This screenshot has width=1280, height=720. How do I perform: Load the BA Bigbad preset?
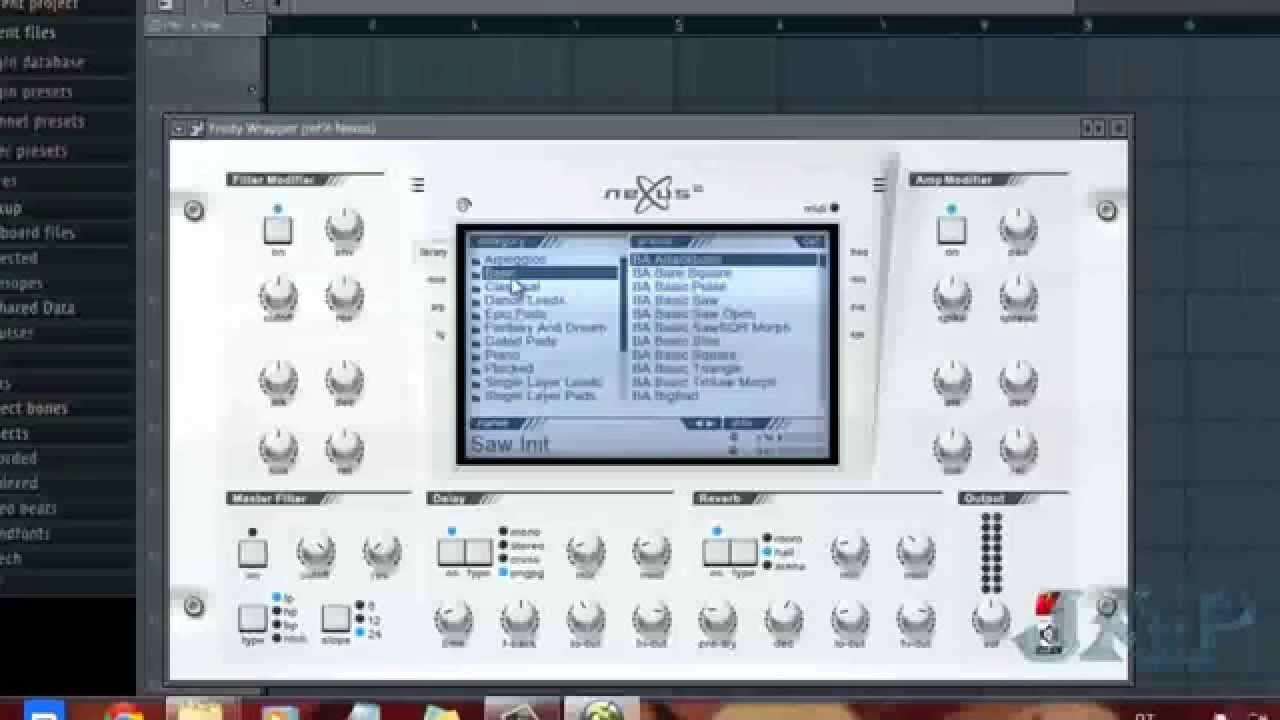tap(665, 396)
